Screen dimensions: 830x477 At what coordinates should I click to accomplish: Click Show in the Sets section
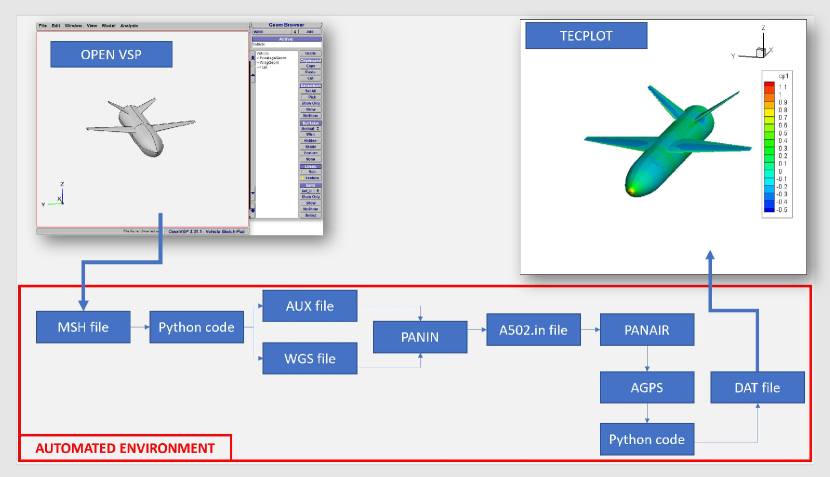(310, 203)
